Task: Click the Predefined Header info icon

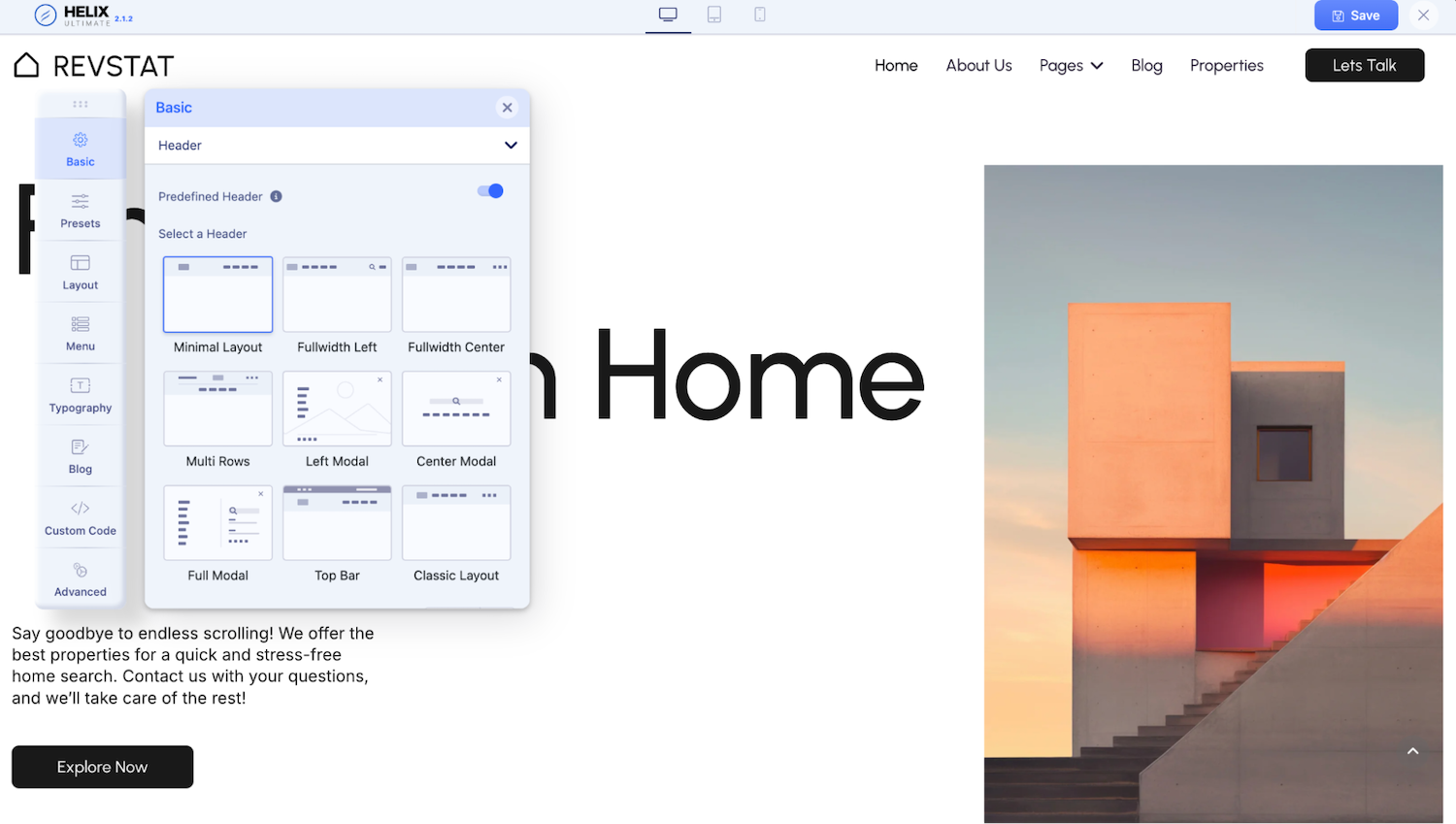Action: [x=277, y=196]
